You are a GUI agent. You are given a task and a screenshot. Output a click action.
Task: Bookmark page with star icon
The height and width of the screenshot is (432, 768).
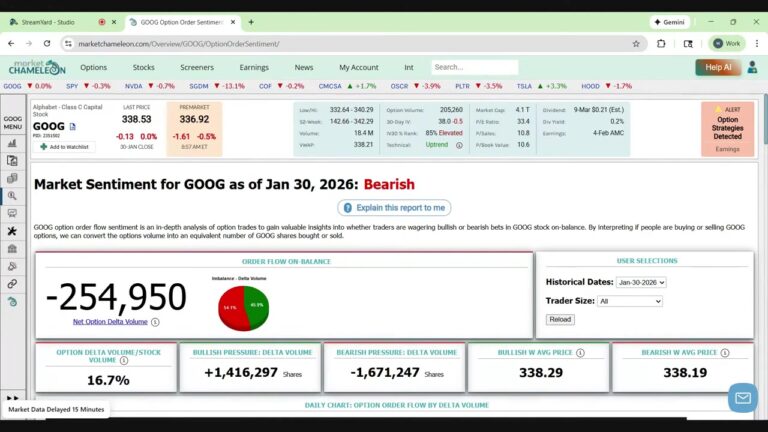click(636, 44)
